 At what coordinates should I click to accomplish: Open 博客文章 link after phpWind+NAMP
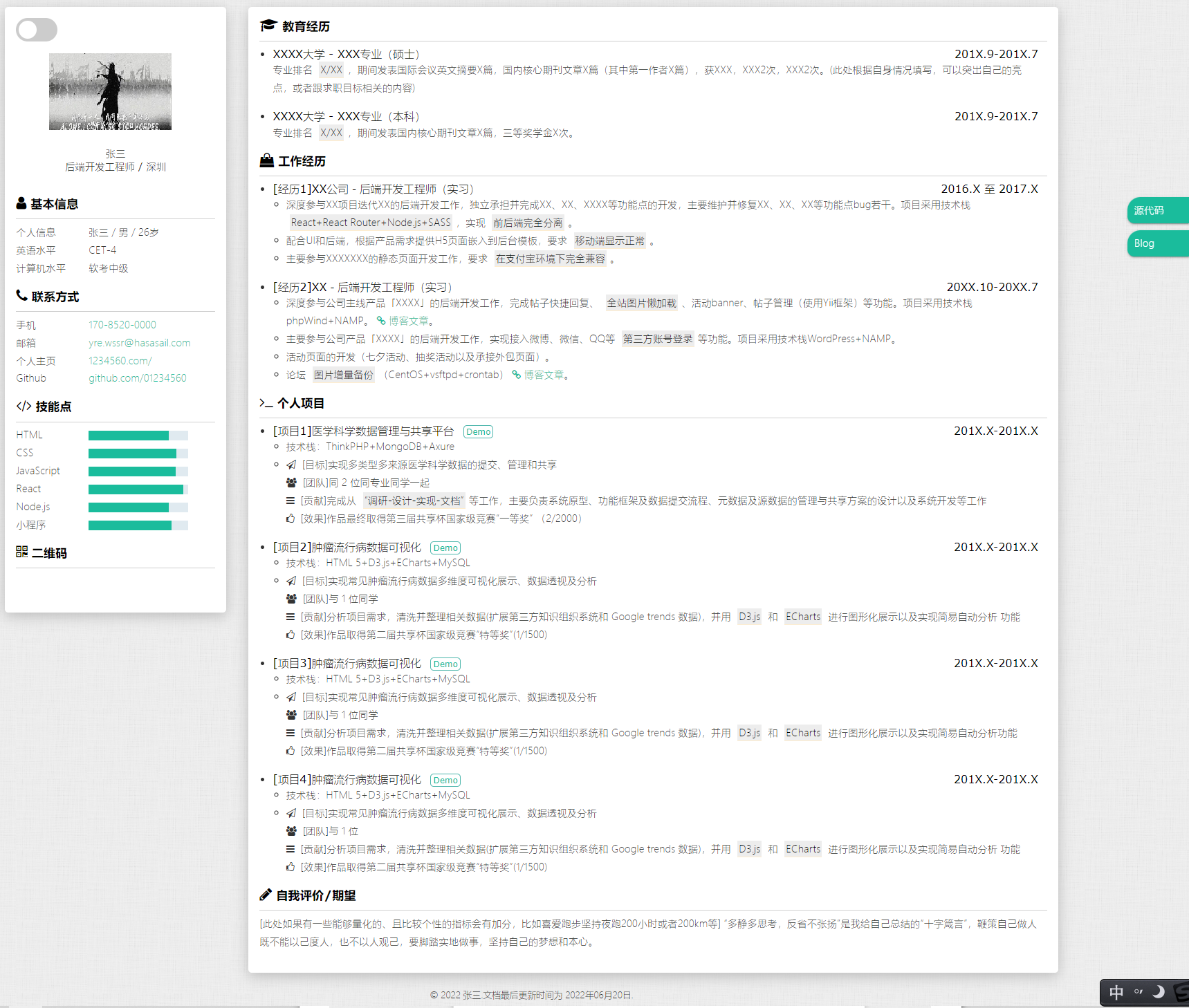409,321
